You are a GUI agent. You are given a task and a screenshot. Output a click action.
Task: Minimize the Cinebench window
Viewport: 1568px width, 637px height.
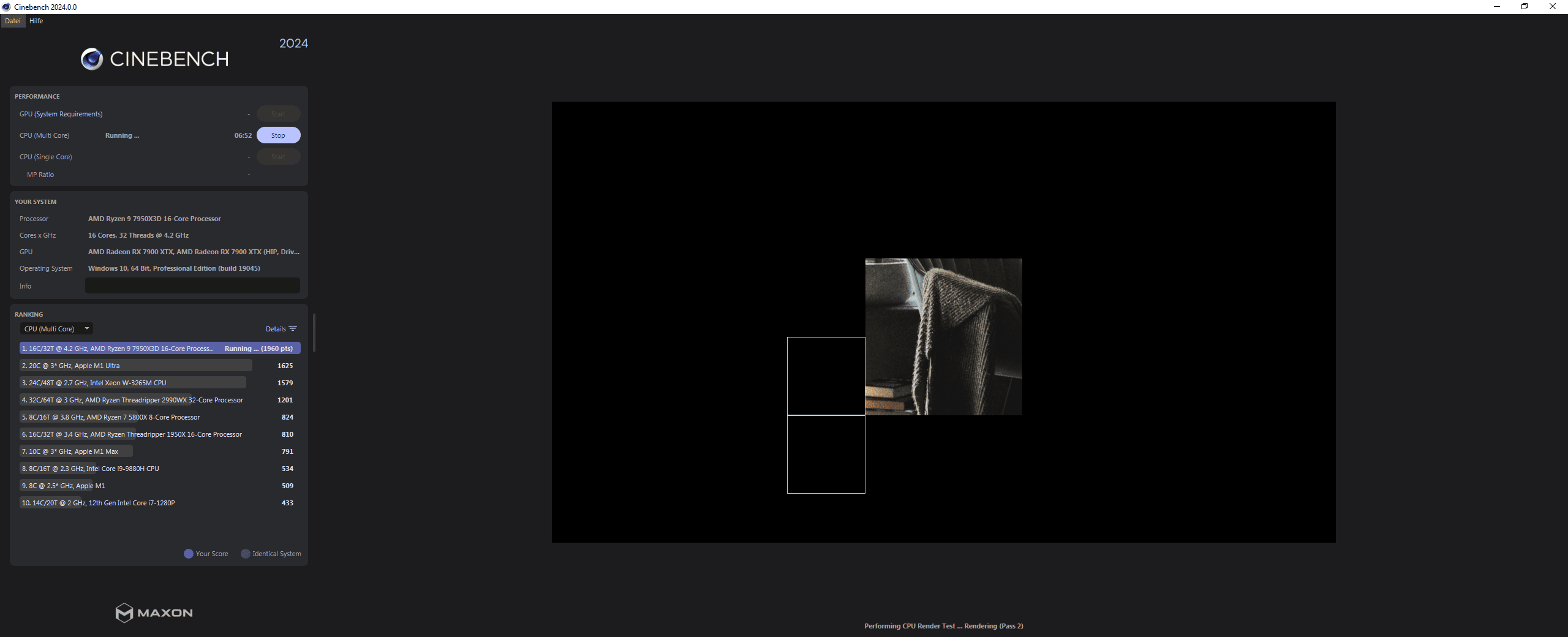click(1497, 7)
